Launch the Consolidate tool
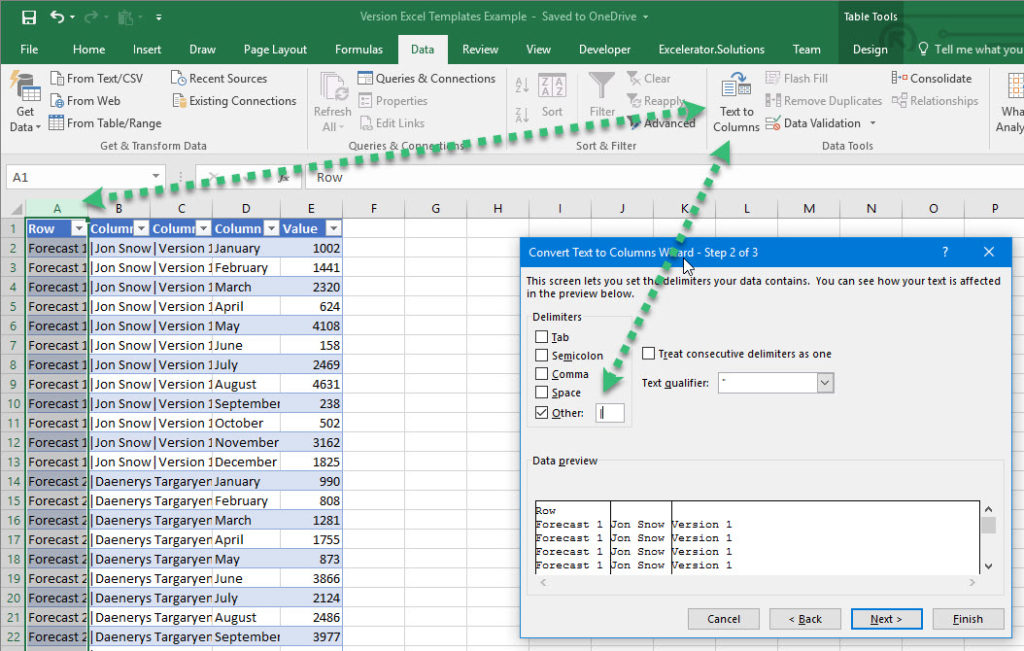Viewport: 1024px width, 651px height. tap(932, 78)
